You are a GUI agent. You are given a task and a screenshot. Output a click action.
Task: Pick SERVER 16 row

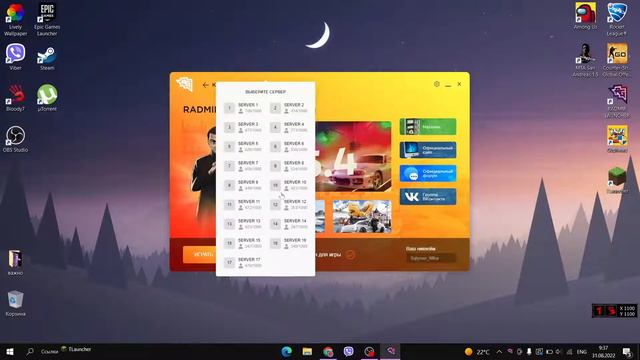[289, 243]
